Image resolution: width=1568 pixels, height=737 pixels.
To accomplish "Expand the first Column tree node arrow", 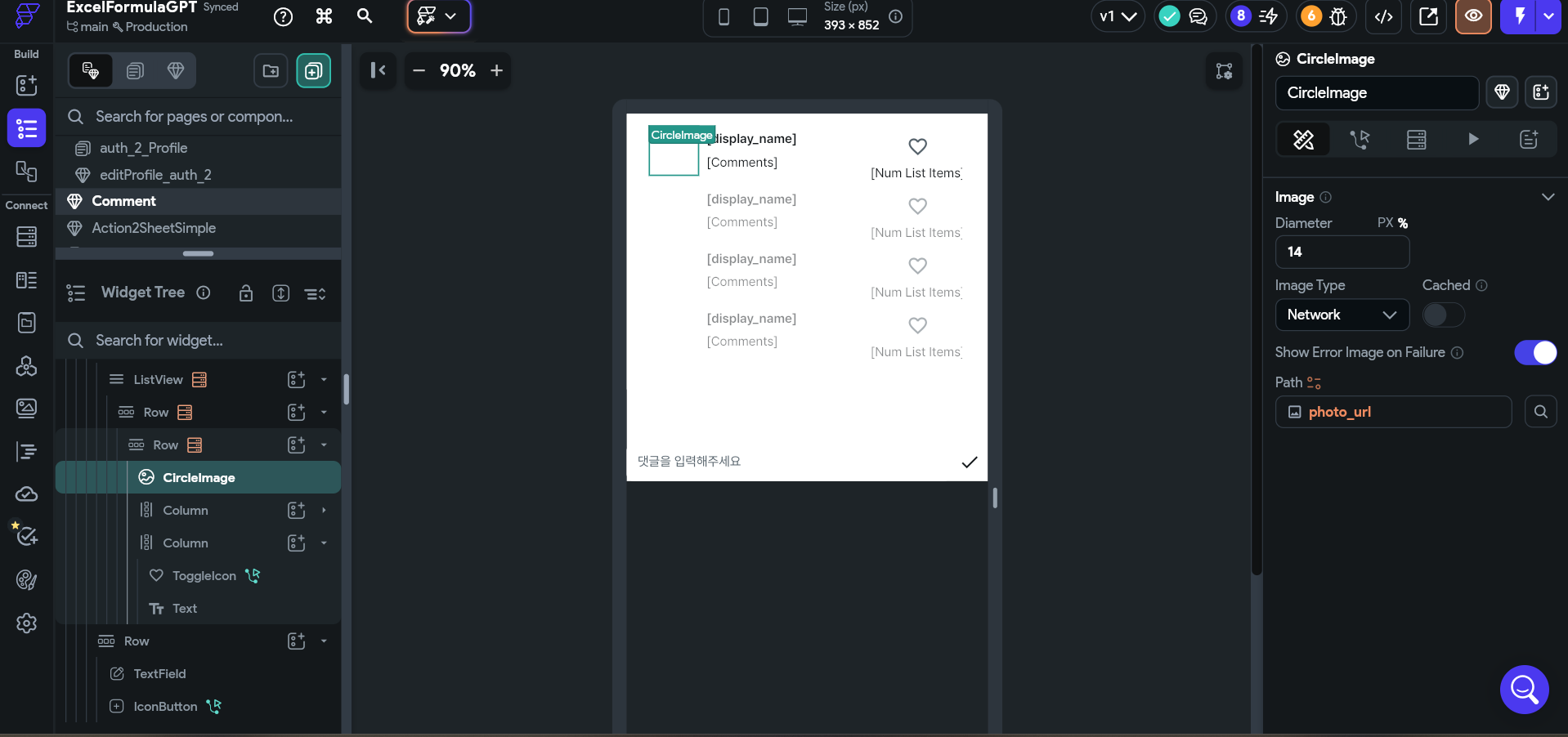I will point(324,510).
